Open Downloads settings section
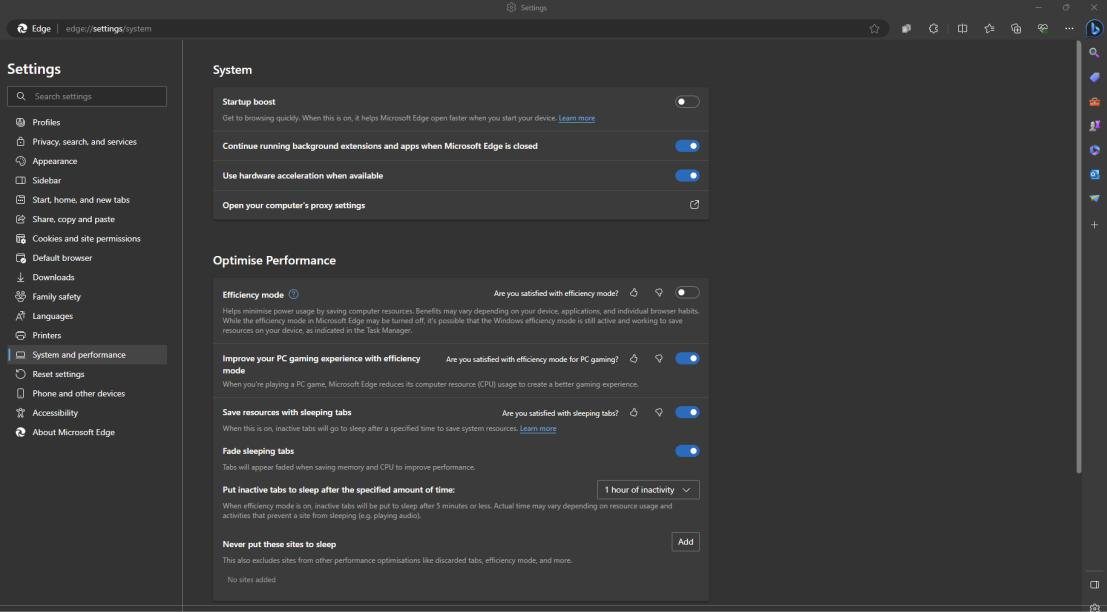 click(x=87, y=277)
